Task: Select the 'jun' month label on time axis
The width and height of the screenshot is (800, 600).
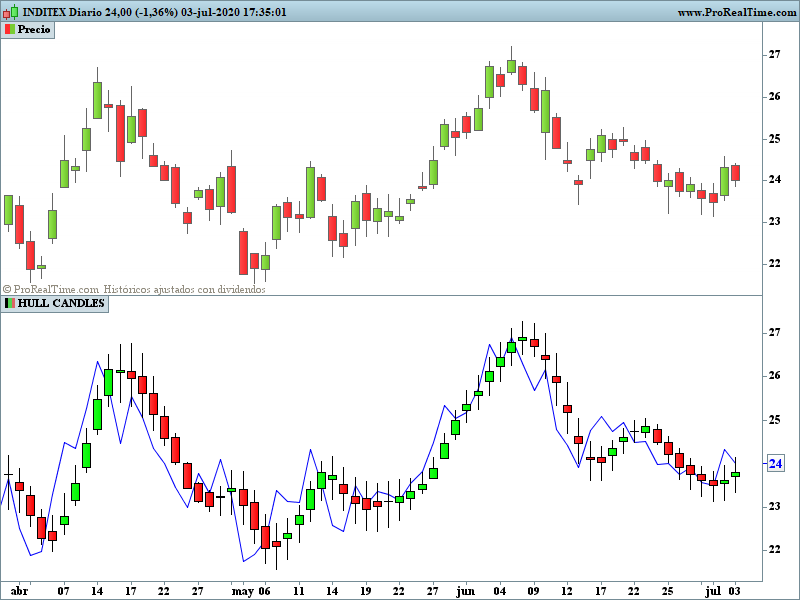Action: click(x=465, y=591)
